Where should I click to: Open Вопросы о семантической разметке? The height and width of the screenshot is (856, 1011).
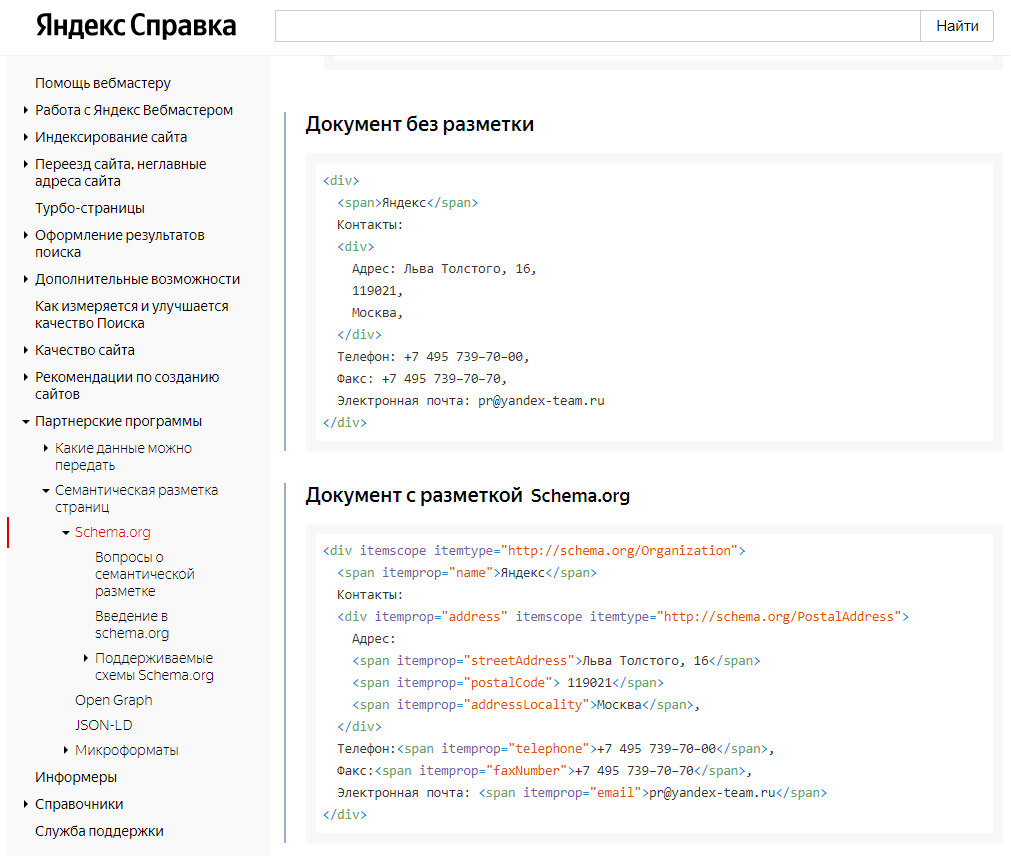(144, 574)
